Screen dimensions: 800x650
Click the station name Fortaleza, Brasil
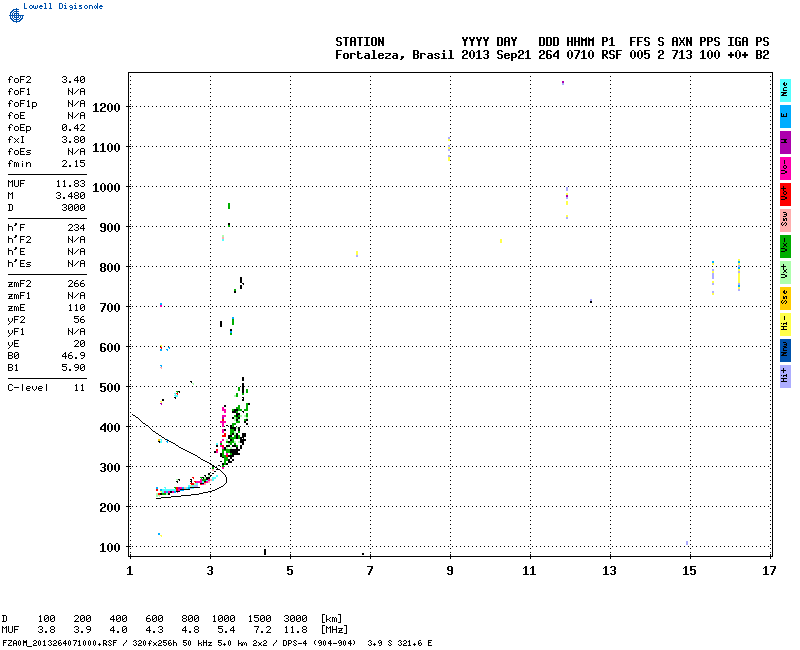pos(394,55)
